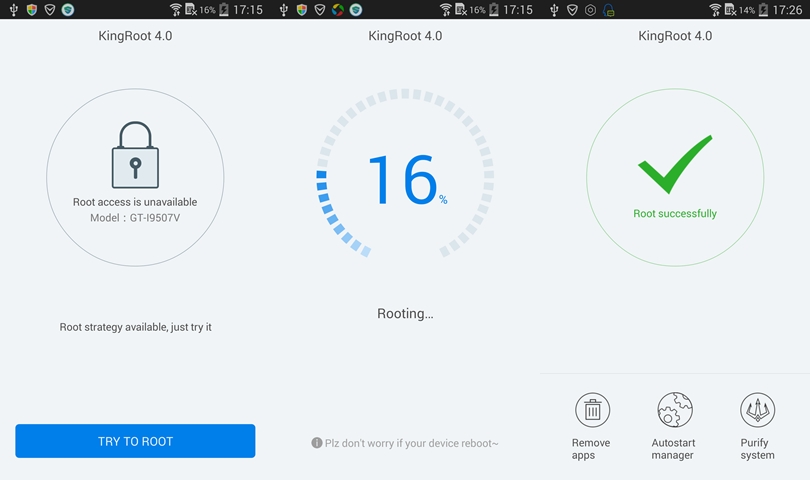Open the Autostart manager gear icon

675,410
